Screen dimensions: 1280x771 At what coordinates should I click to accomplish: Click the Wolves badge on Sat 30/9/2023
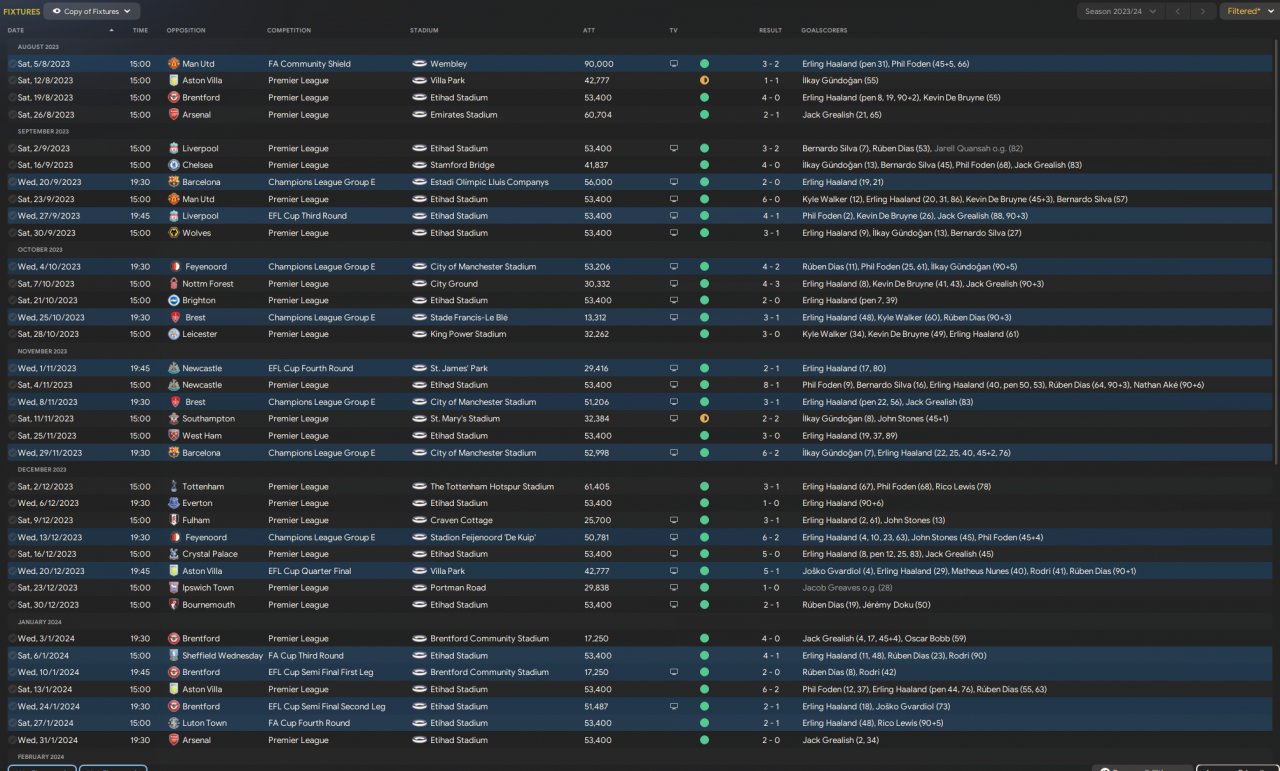(x=174, y=233)
